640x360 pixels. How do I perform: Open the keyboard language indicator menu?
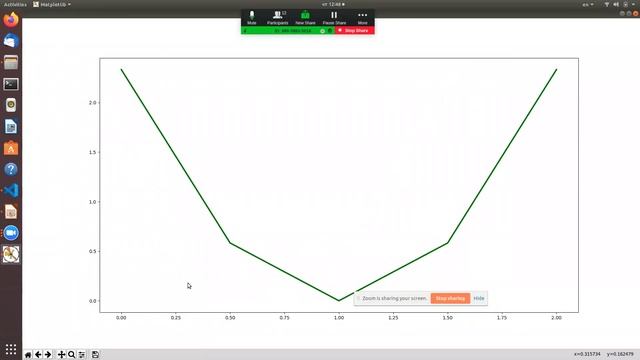[588, 4]
